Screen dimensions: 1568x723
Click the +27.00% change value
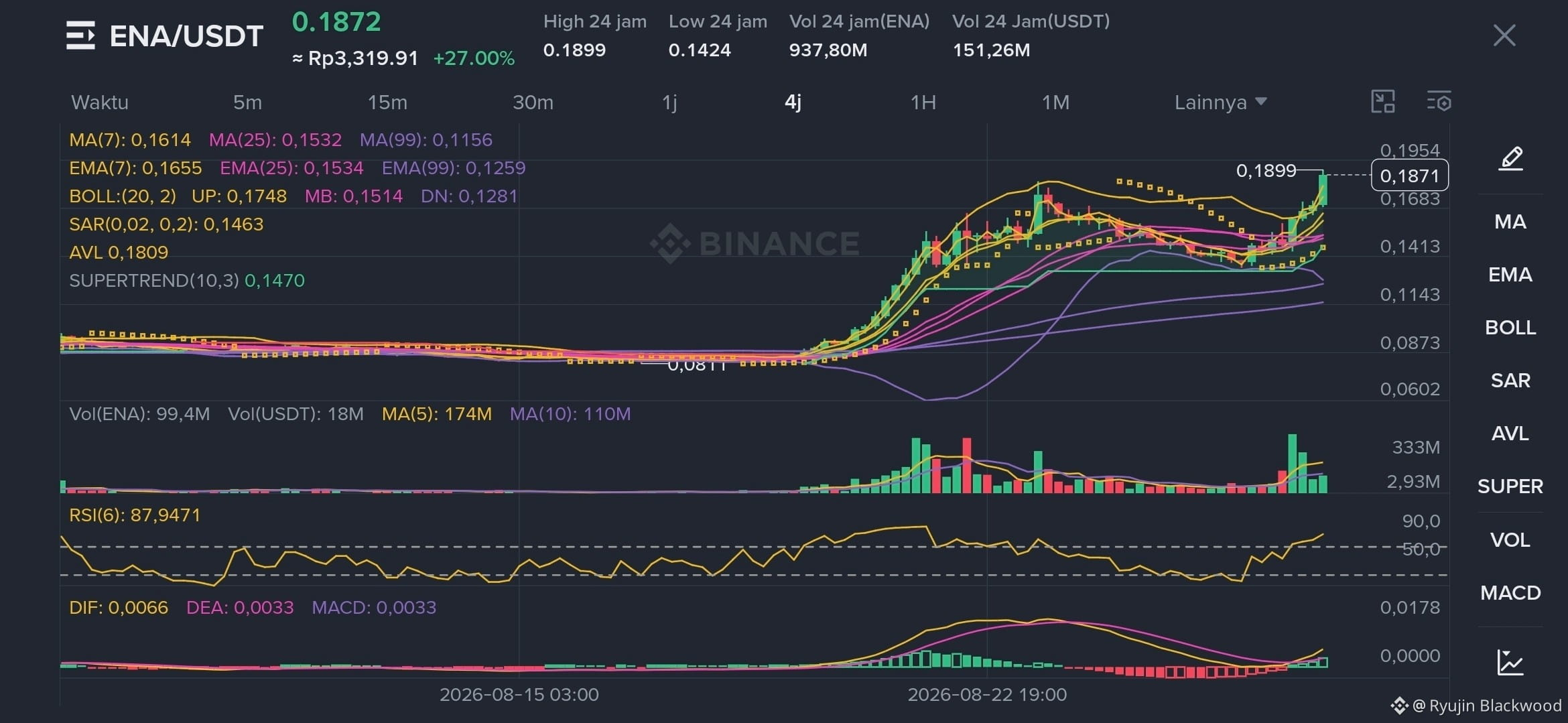pyautogui.click(x=474, y=58)
